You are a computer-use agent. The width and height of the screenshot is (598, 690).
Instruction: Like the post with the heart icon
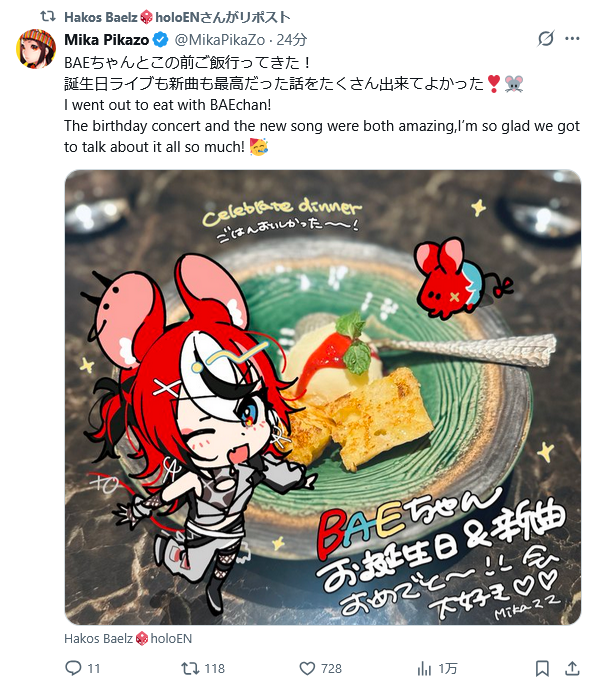[x=307, y=668]
